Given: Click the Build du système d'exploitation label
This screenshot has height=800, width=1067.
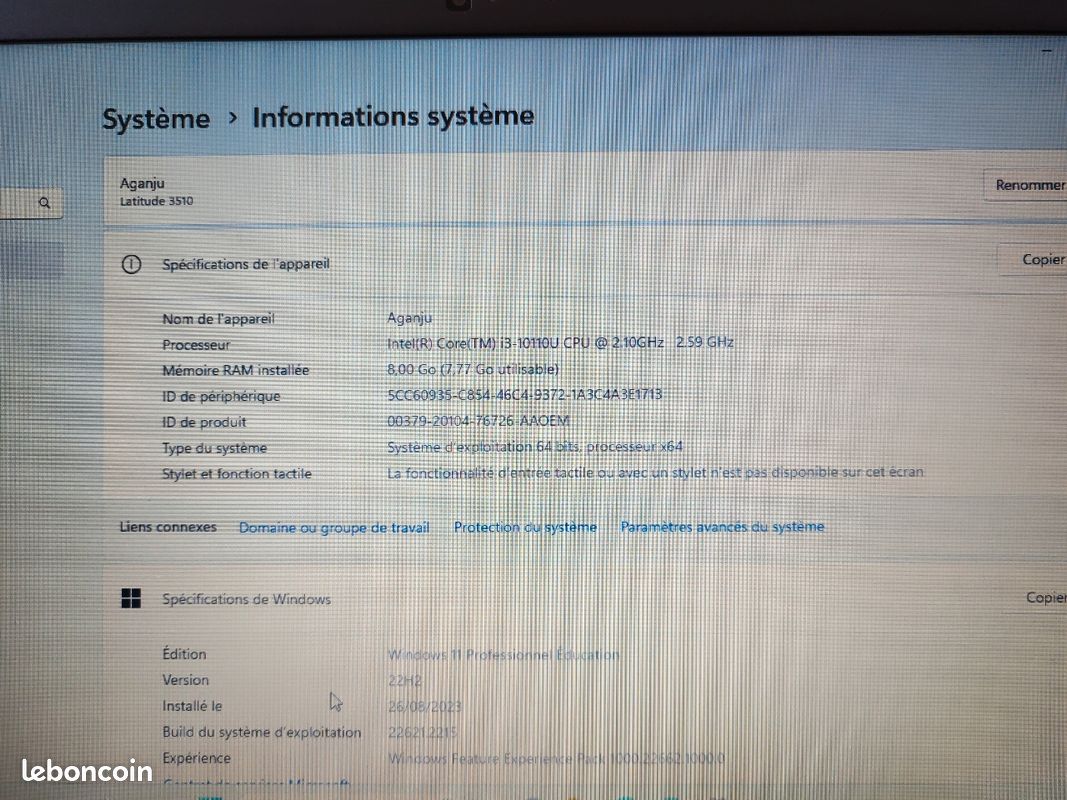Looking at the screenshot, I should point(261,732).
